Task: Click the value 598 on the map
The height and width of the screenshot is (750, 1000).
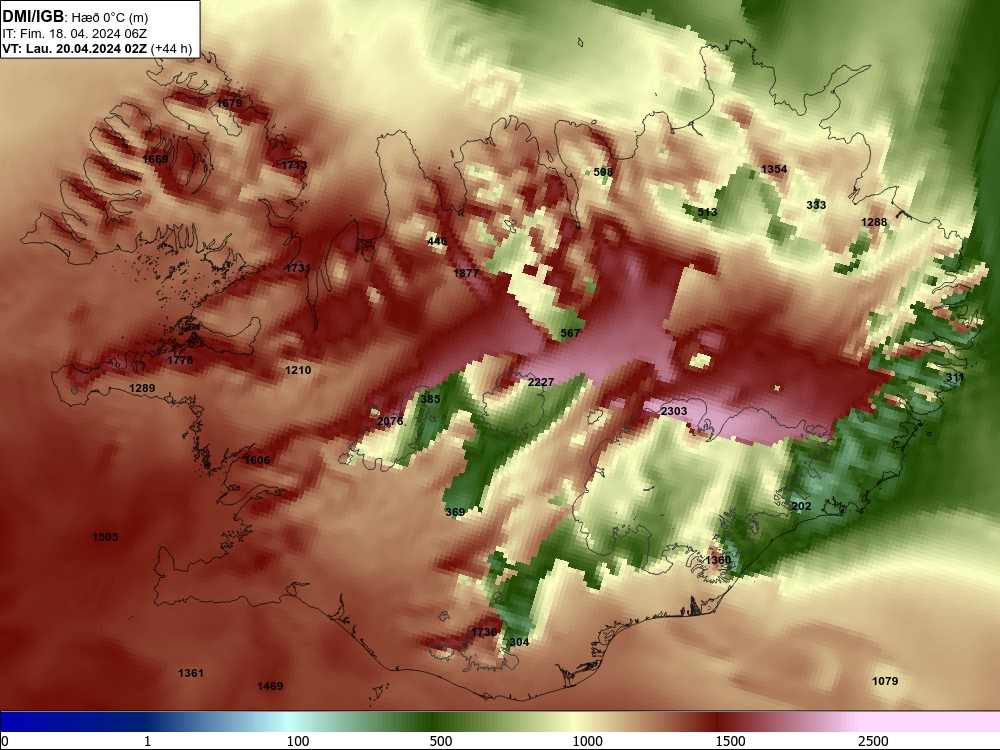Action: point(603,172)
